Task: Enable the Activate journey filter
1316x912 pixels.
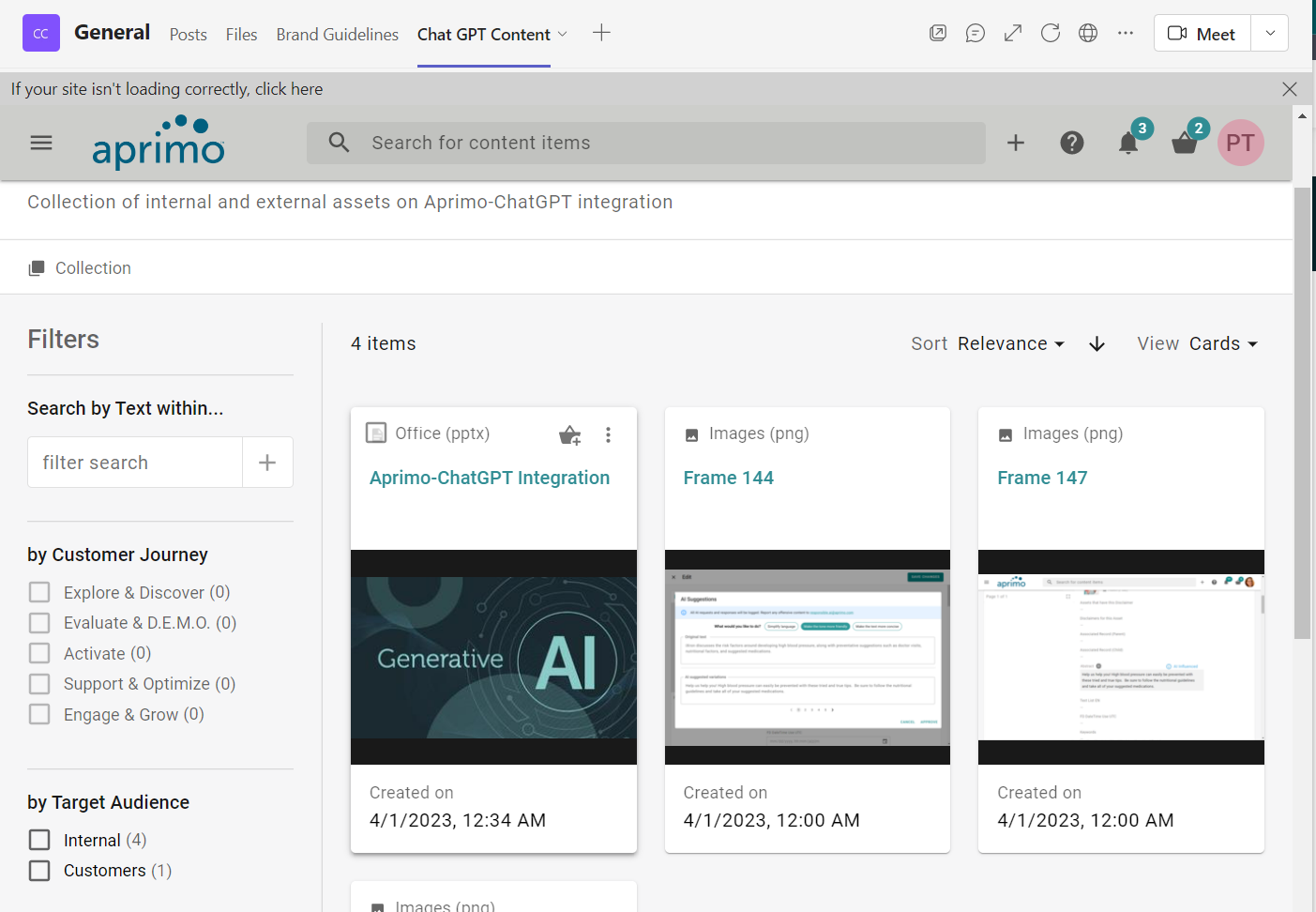Action: pos(38,653)
